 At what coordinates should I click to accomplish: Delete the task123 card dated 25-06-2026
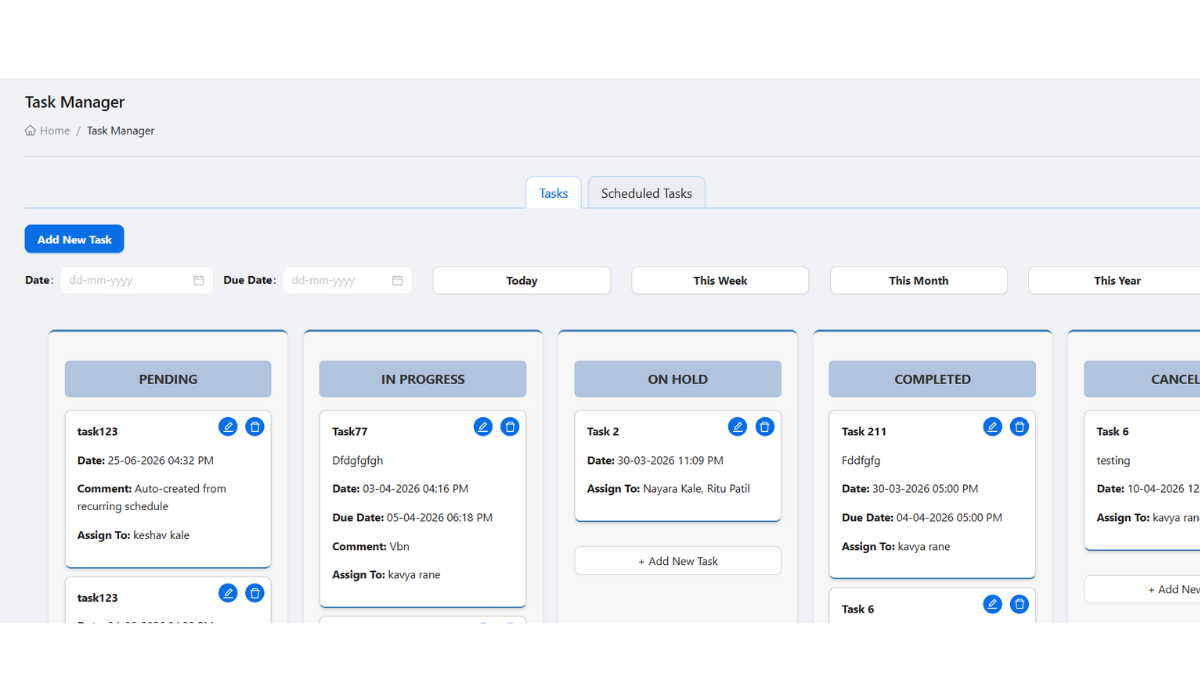pyautogui.click(x=255, y=427)
